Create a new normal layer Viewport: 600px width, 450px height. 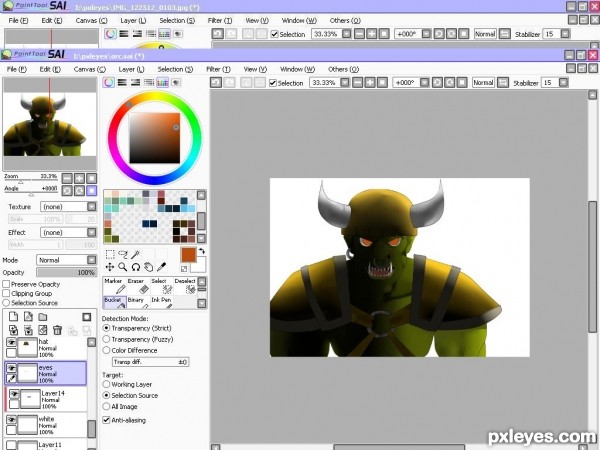tap(13, 317)
